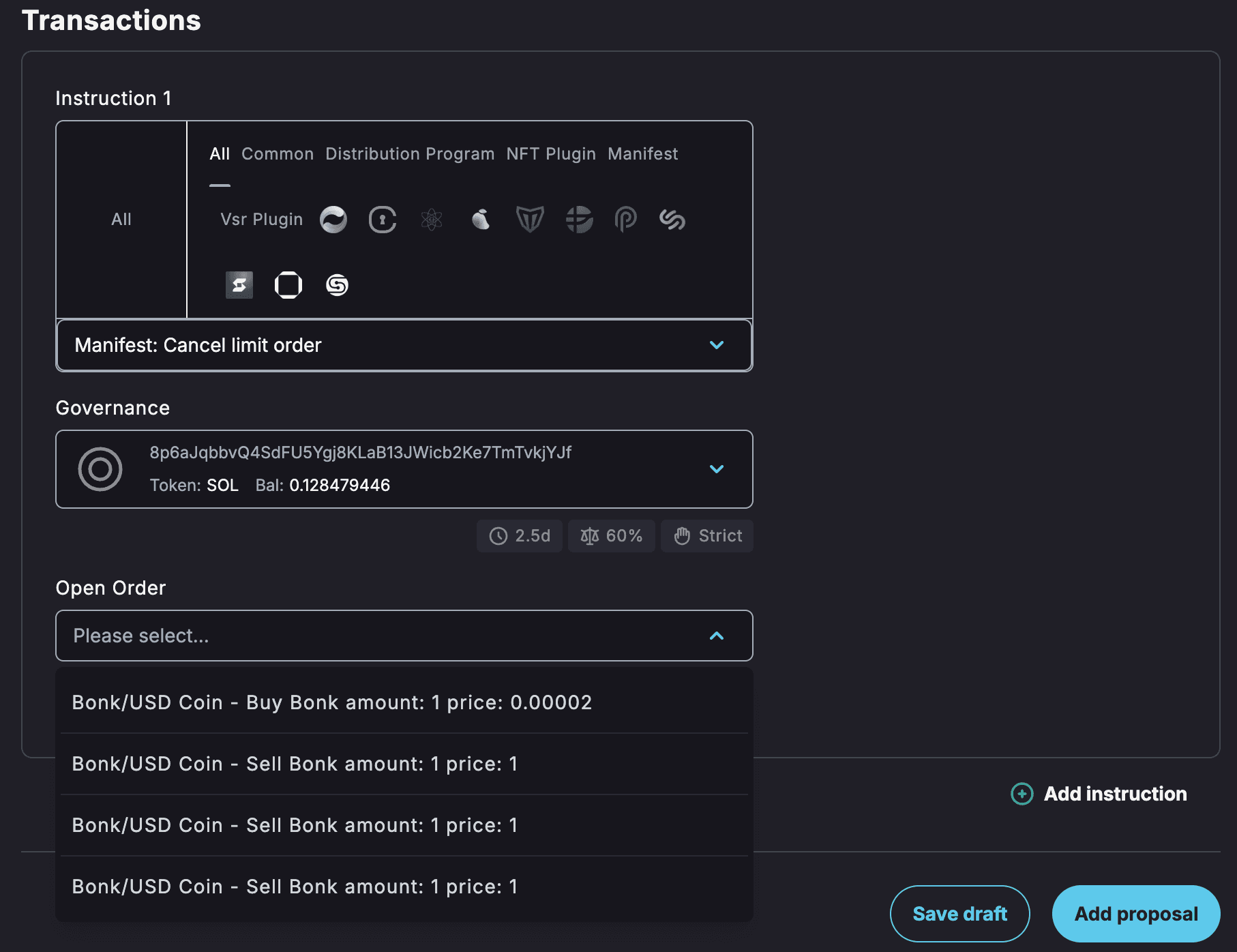Click the white octagon Squads icon
The width and height of the screenshot is (1237, 952).
coord(288,285)
